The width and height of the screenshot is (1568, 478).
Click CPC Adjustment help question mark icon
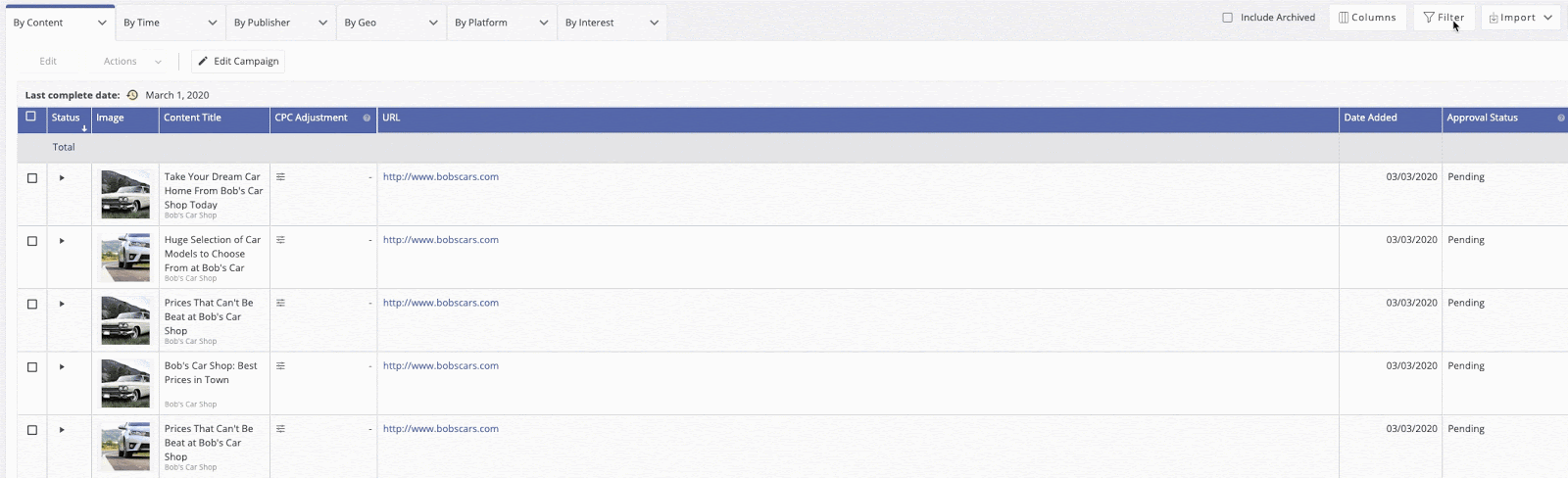click(367, 119)
